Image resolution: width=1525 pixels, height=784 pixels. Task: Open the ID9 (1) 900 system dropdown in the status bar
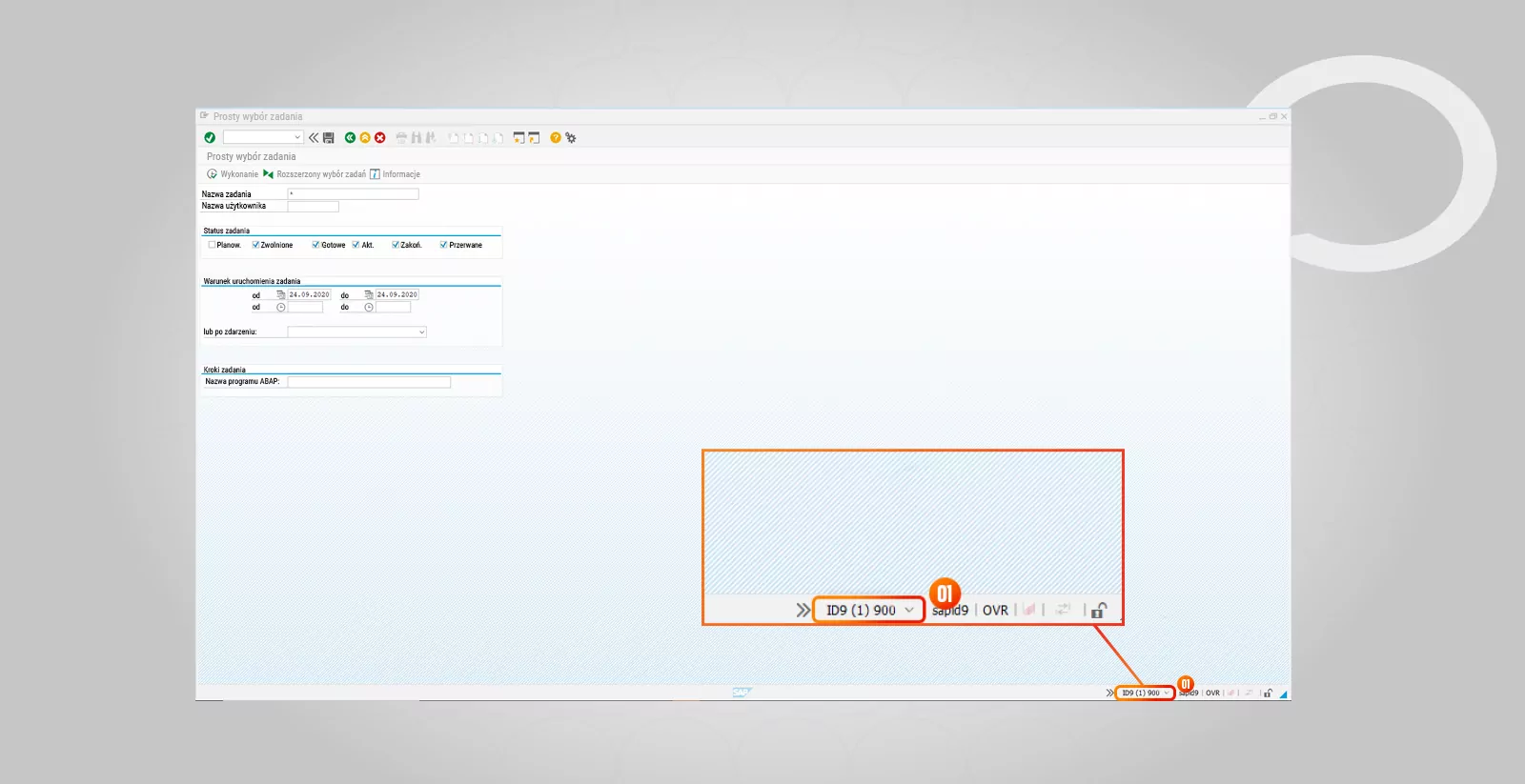[x=1145, y=694]
